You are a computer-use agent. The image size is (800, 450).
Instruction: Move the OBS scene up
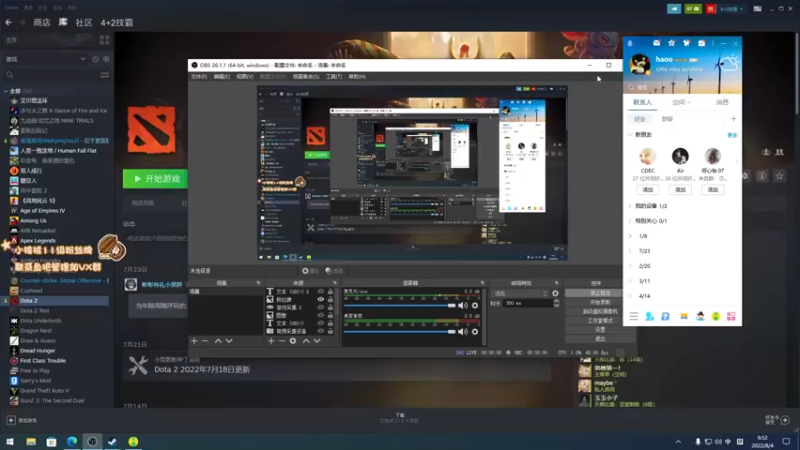(218, 341)
